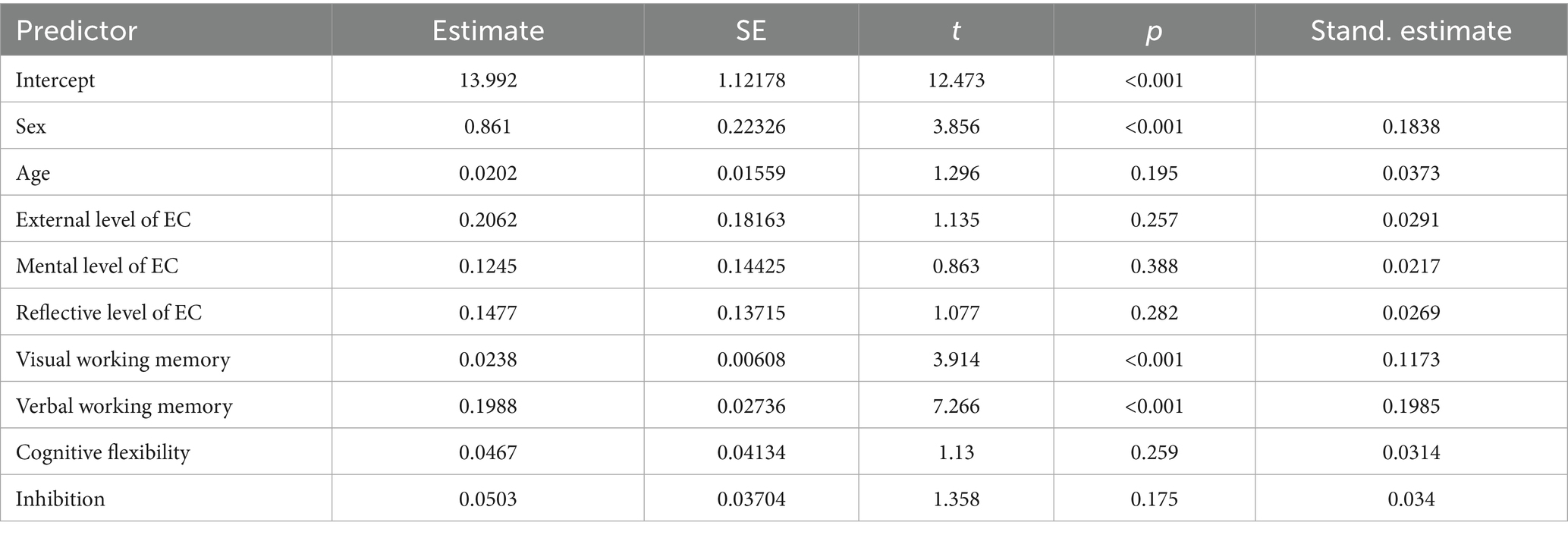Viewport: 1568px width, 535px height.
Task: Select the Intercept row label
Action: click(55, 80)
